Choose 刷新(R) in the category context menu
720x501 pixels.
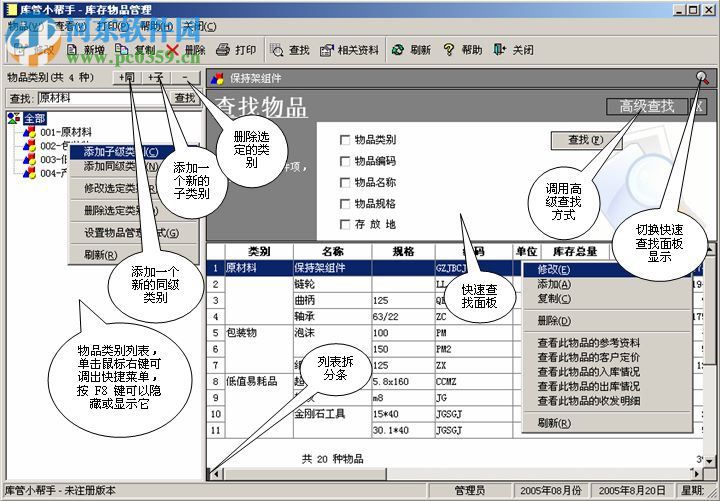(x=133, y=255)
